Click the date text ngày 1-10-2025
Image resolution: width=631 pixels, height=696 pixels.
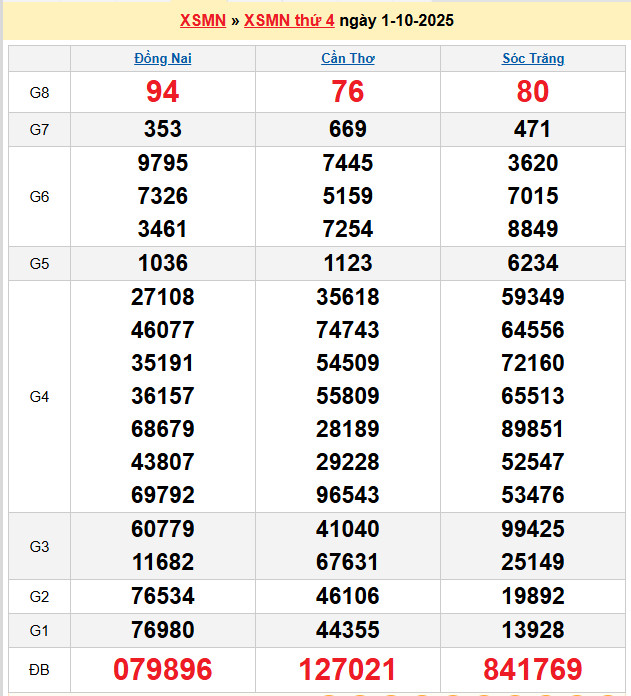click(396, 20)
